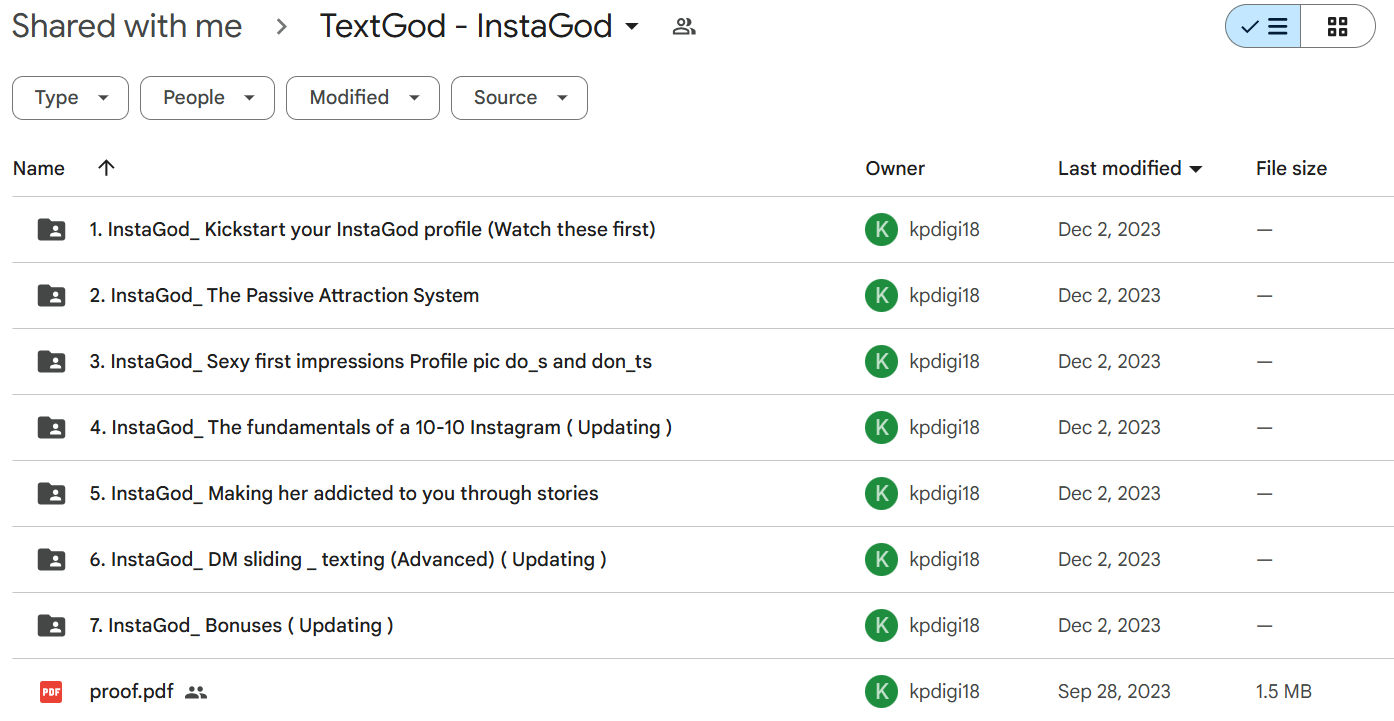Click the PDF icon of proof.pdf
Viewport: 1394px width, 721px height.
point(51,692)
